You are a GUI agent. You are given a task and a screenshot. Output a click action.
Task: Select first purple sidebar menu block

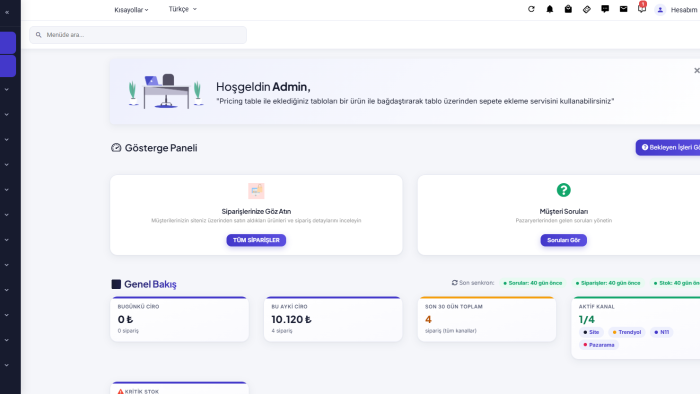pos(8,43)
